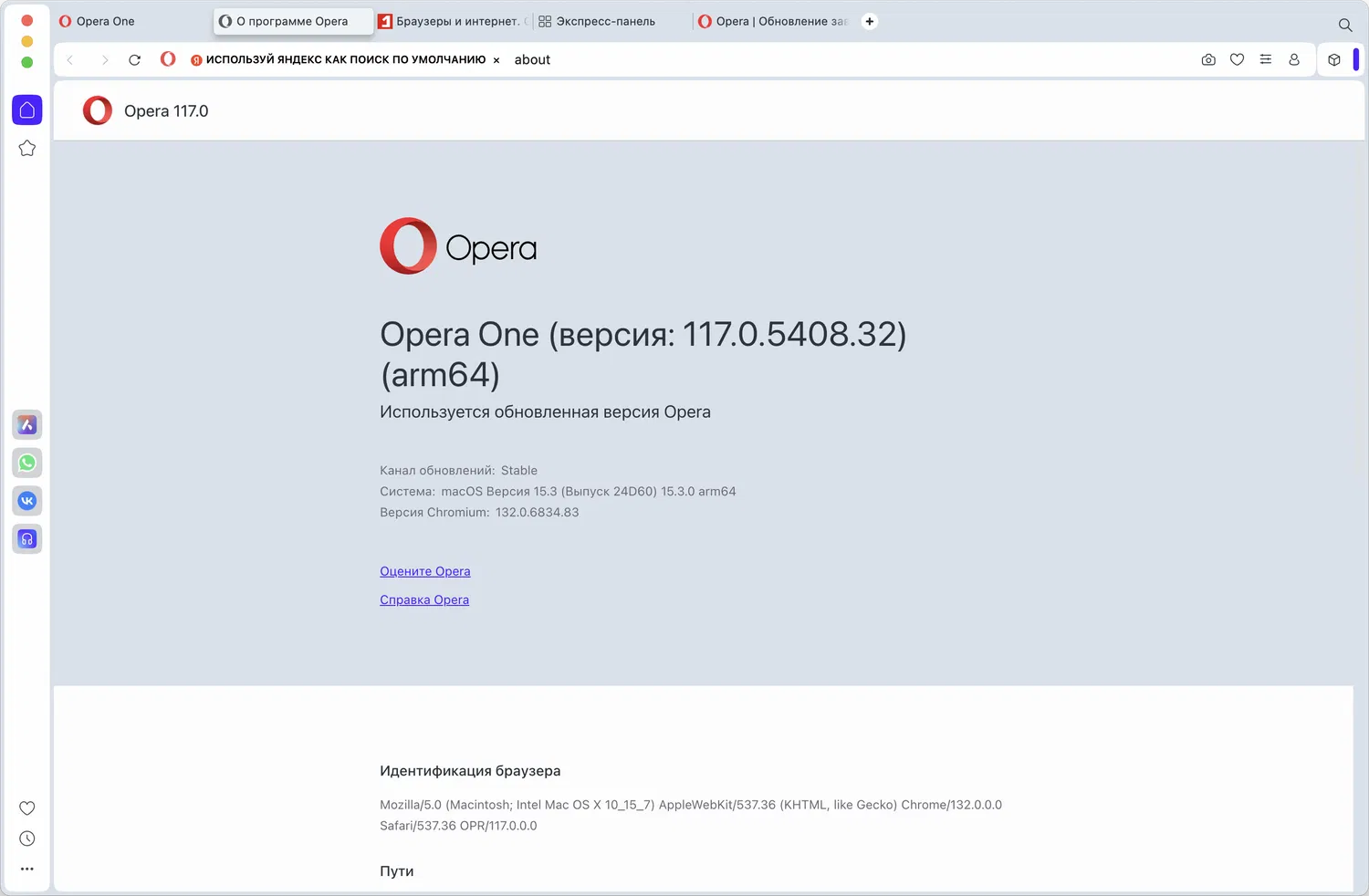This screenshot has height=896, width=1369.
Task: Open the 'Справка Opera' link
Action: coord(424,599)
